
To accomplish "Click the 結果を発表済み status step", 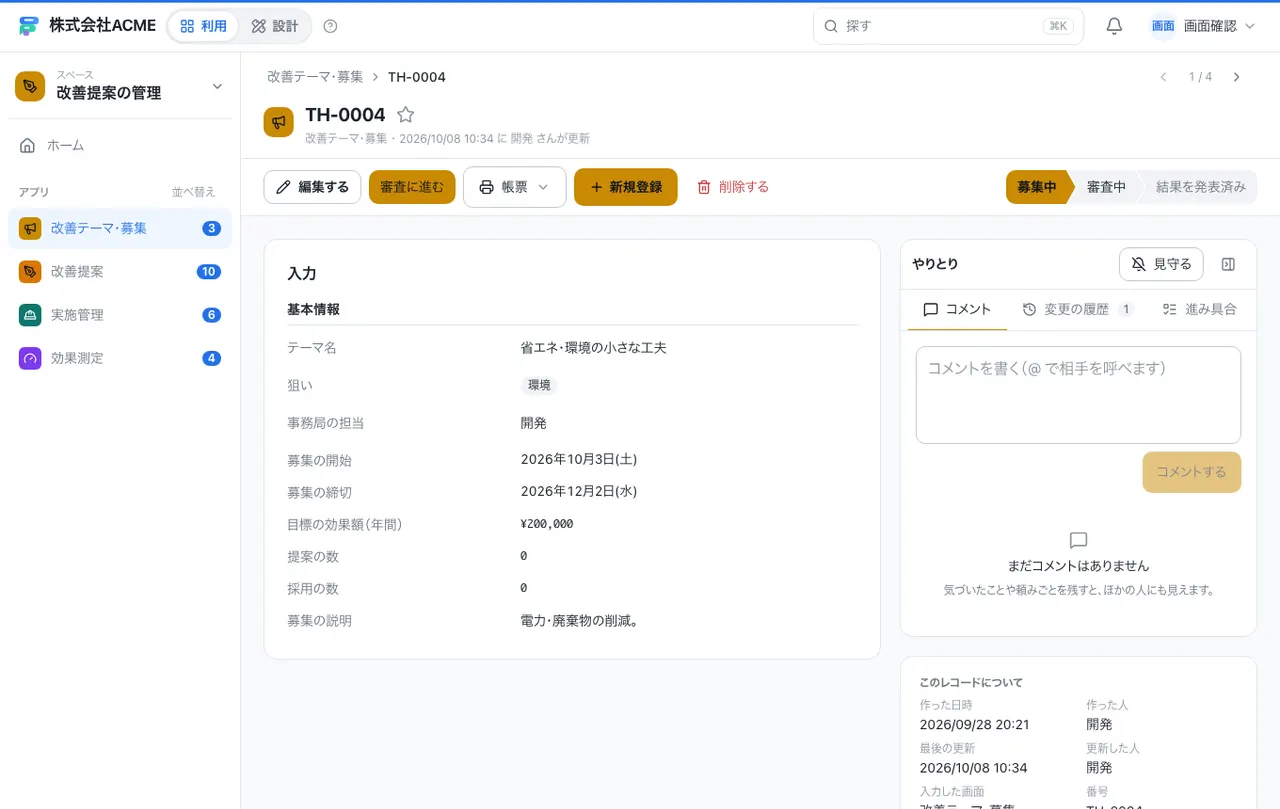I will pyautogui.click(x=1200, y=187).
